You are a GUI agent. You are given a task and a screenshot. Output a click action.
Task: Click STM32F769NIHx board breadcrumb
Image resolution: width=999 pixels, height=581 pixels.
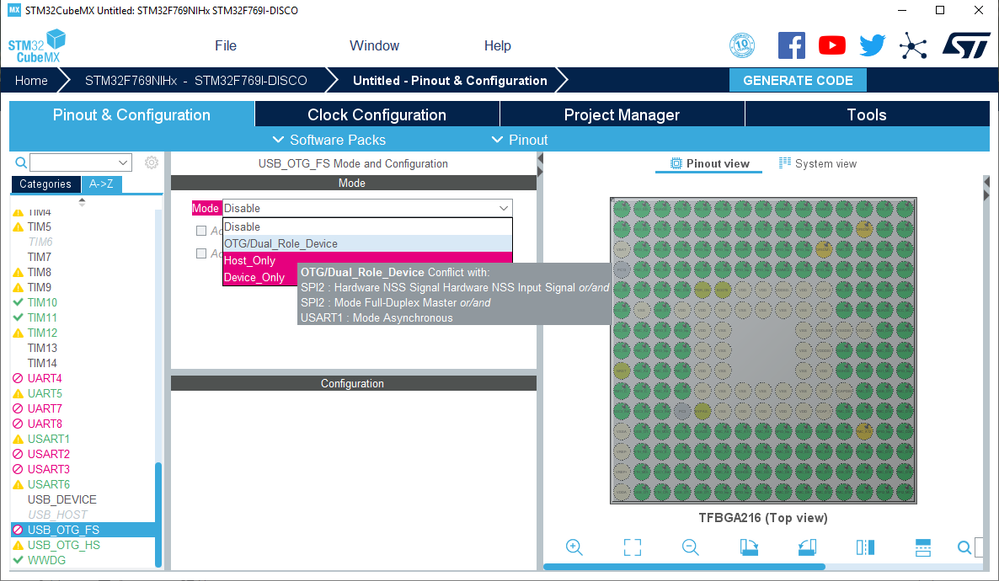click(x=196, y=80)
